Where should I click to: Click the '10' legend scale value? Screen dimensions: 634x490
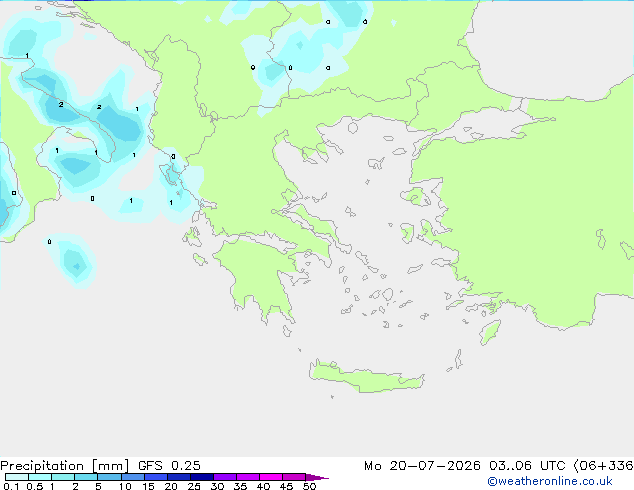[125, 486]
